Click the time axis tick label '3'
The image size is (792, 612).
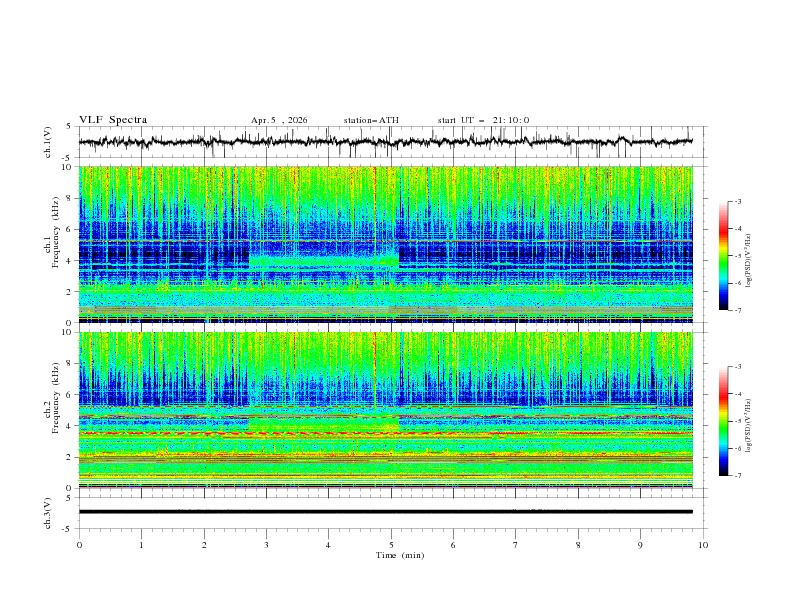(267, 545)
